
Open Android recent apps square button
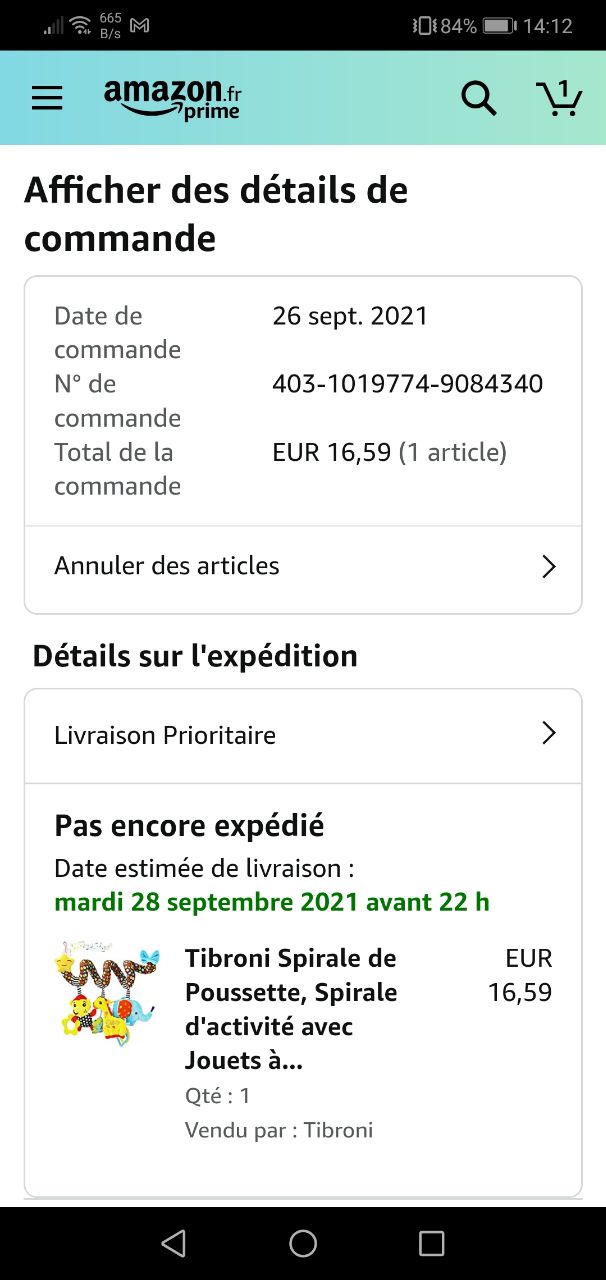431,1243
